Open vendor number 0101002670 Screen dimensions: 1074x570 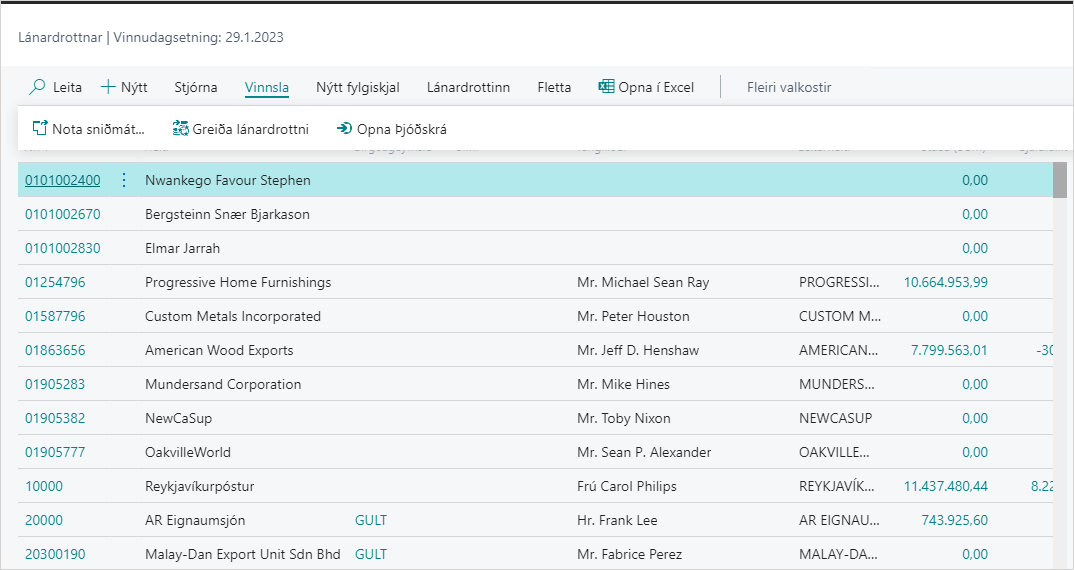(x=63, y=214)
